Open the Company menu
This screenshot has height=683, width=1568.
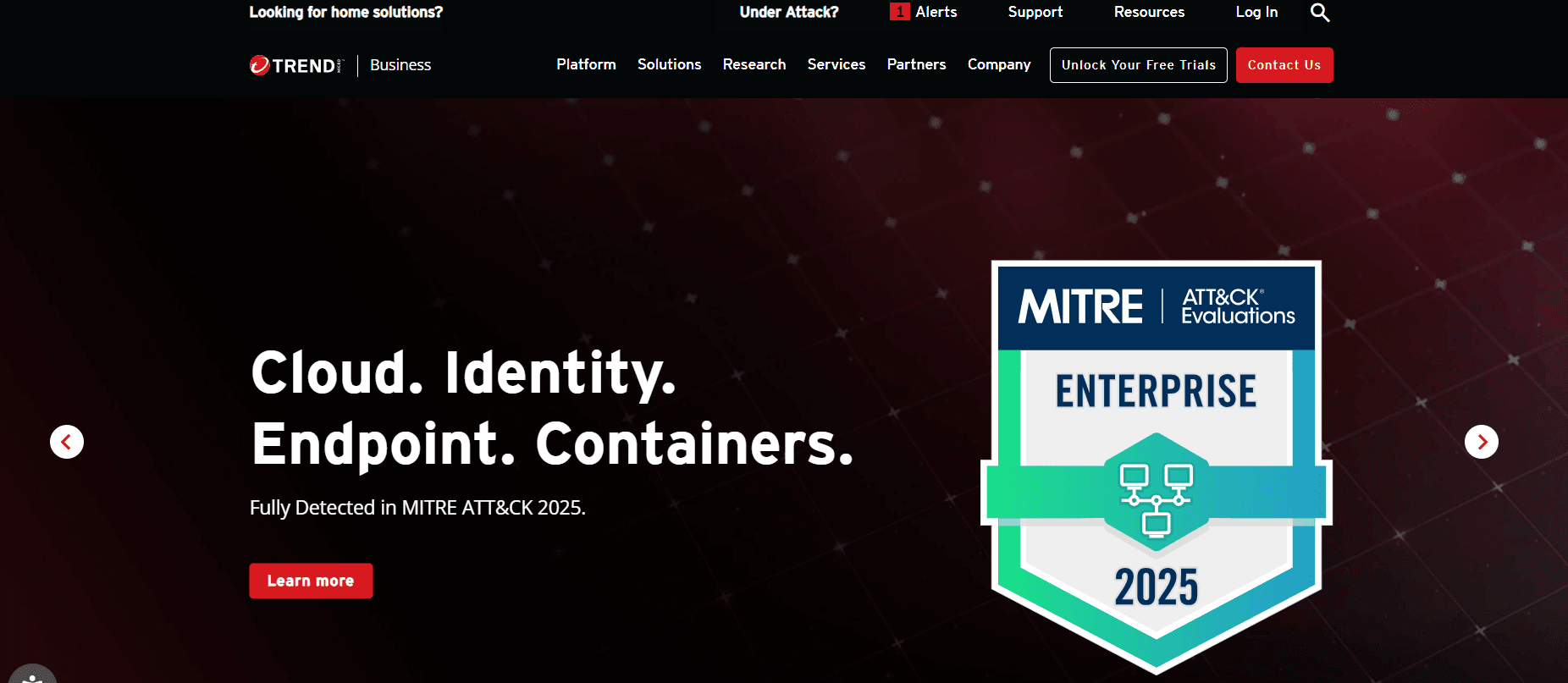(x=999, y=65)
